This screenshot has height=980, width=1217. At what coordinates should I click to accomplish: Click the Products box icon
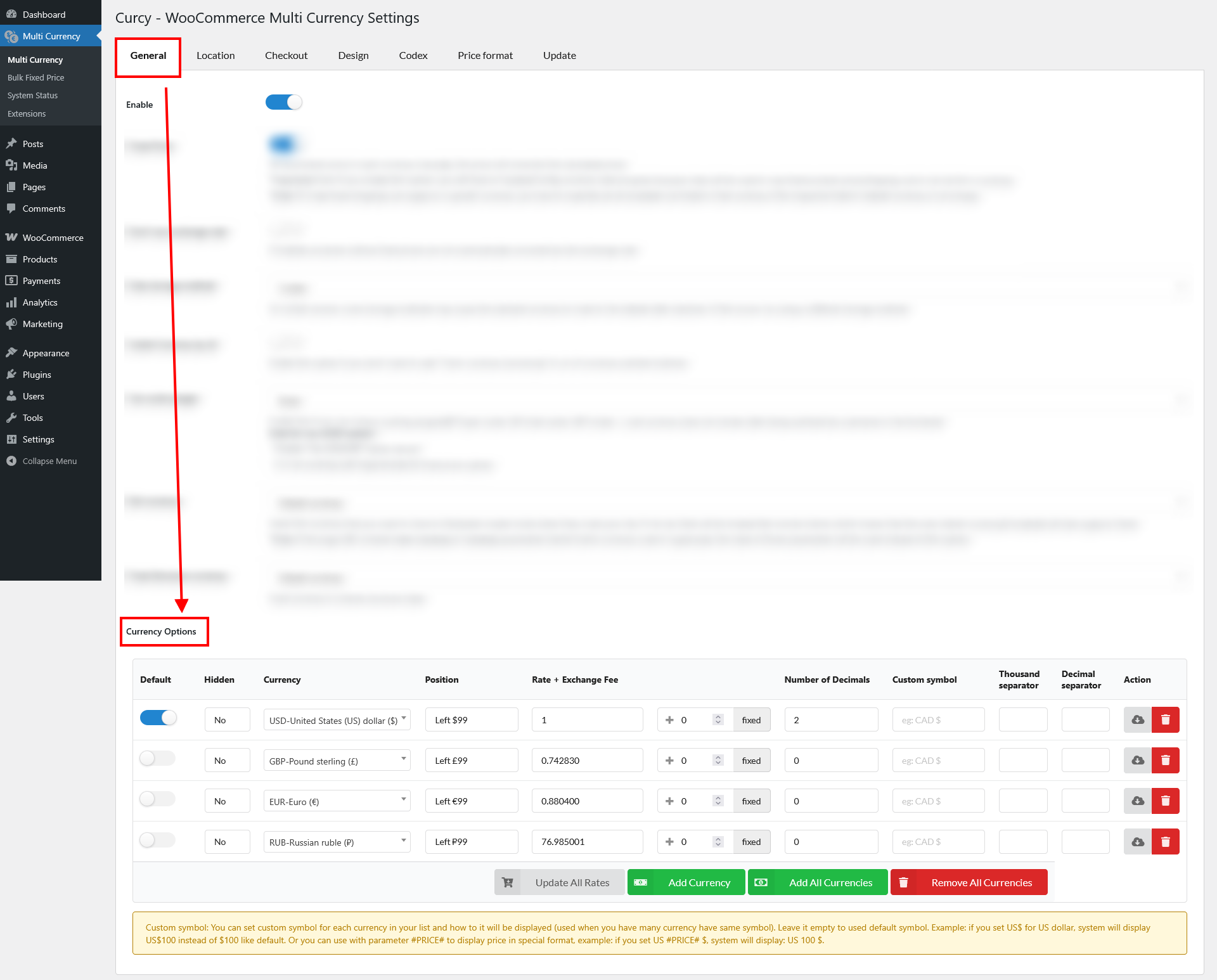(x=11, y=259)
